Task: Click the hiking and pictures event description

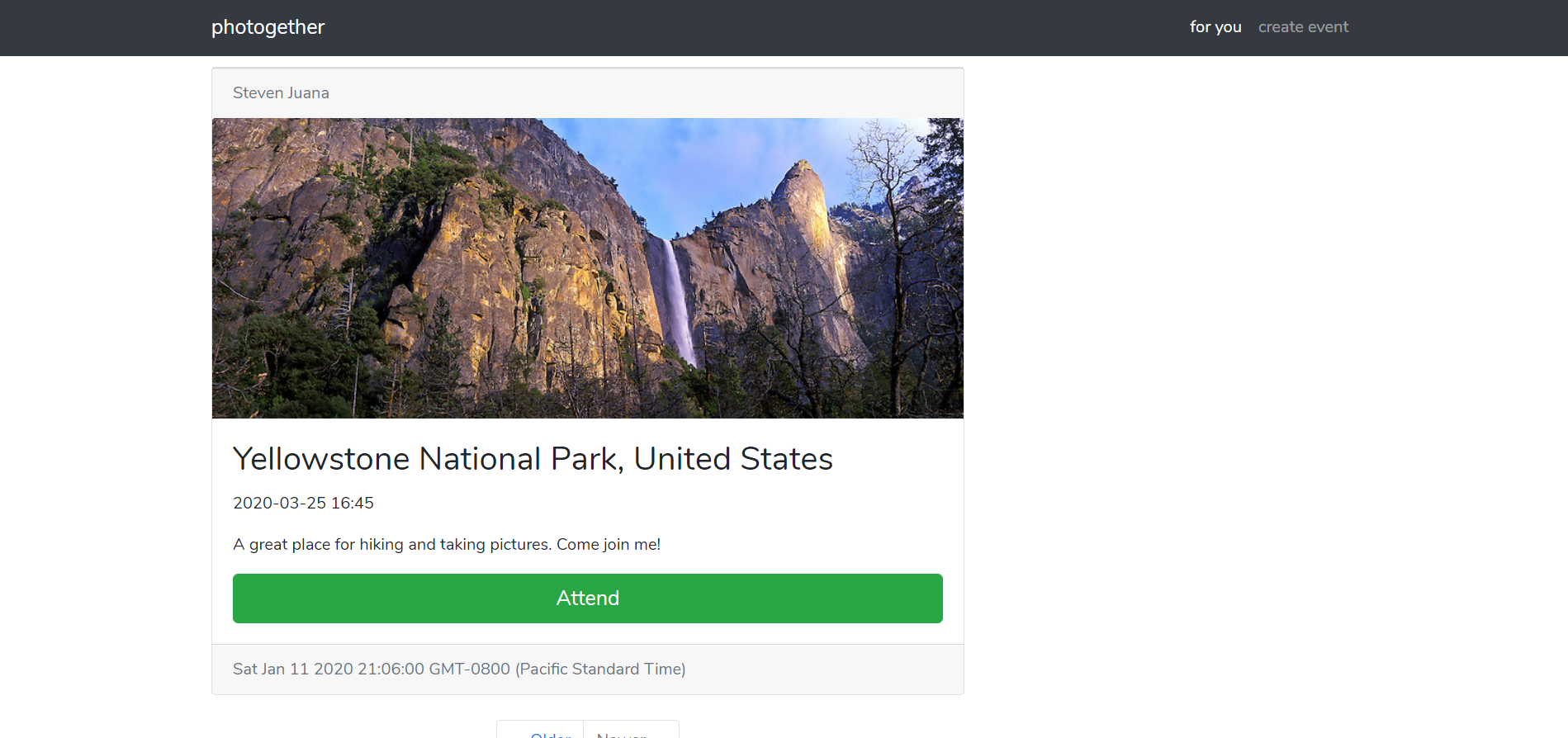Action: click(x=447, y=544)
